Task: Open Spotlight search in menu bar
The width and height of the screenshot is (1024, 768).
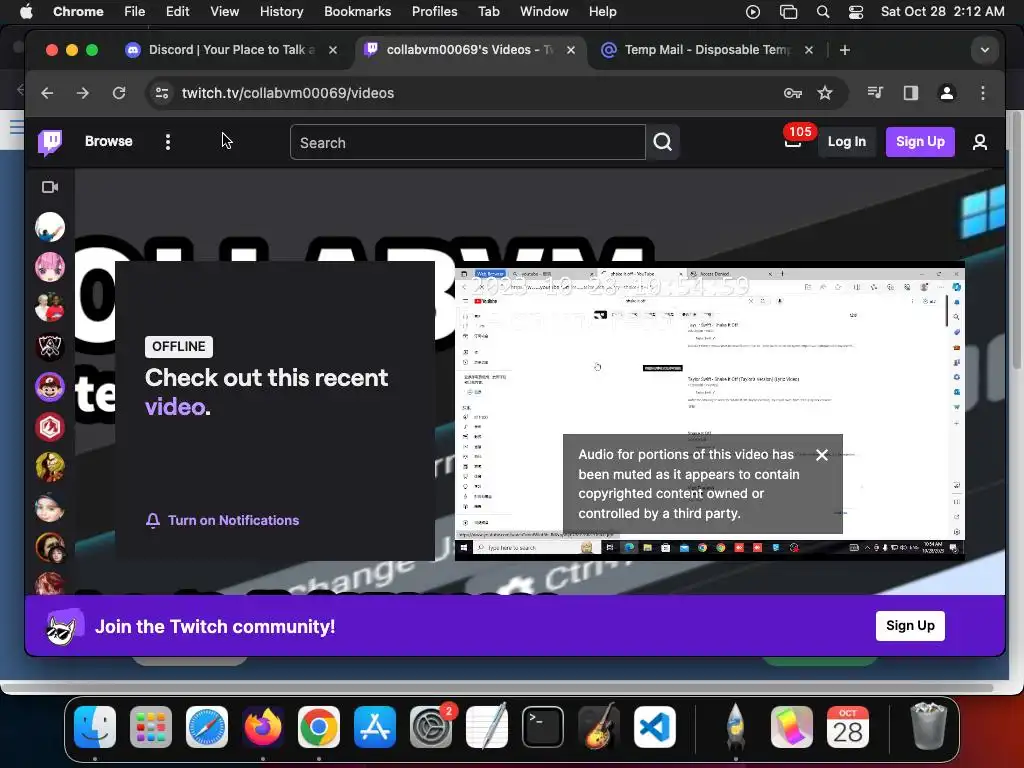Action: click(823, 12)
